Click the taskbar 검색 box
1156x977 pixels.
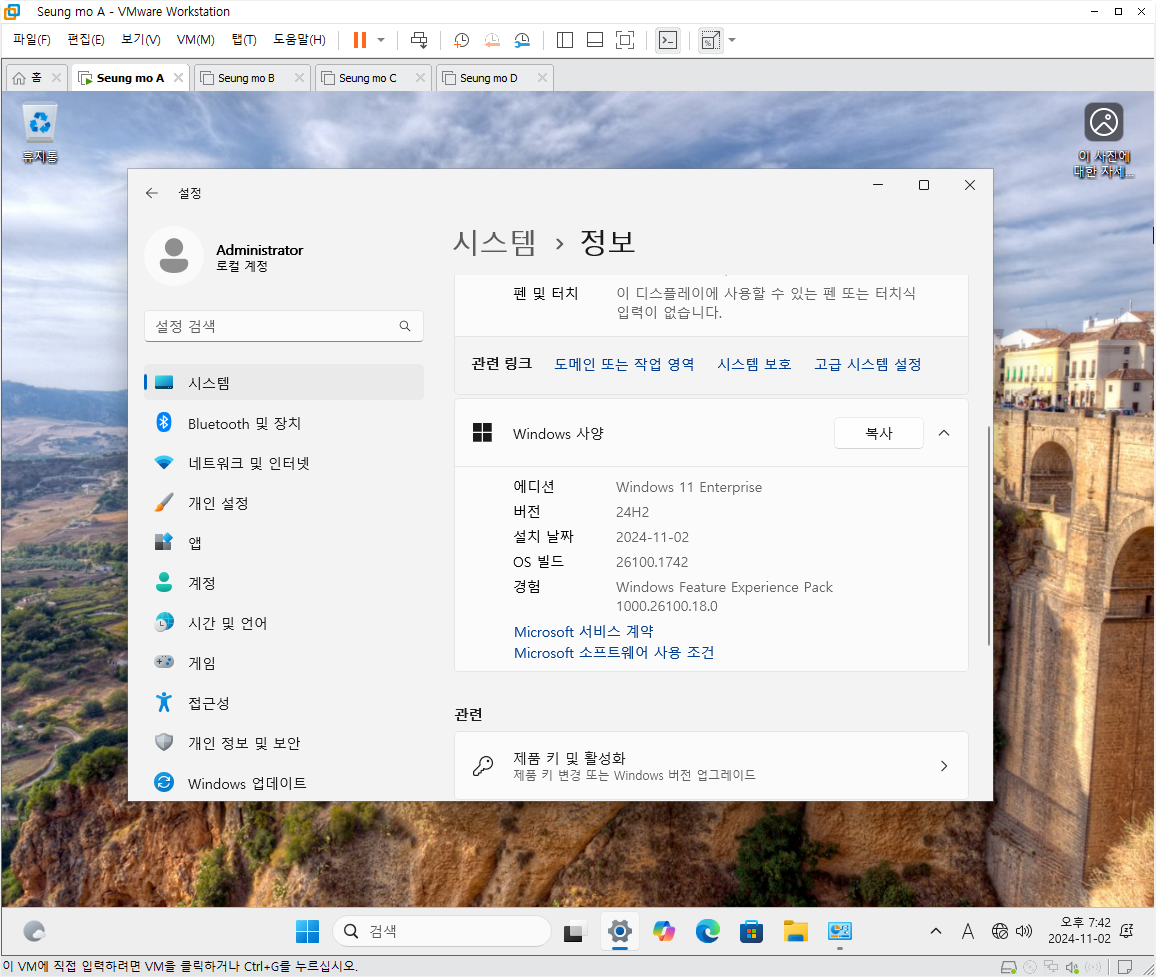pos(442,931)
